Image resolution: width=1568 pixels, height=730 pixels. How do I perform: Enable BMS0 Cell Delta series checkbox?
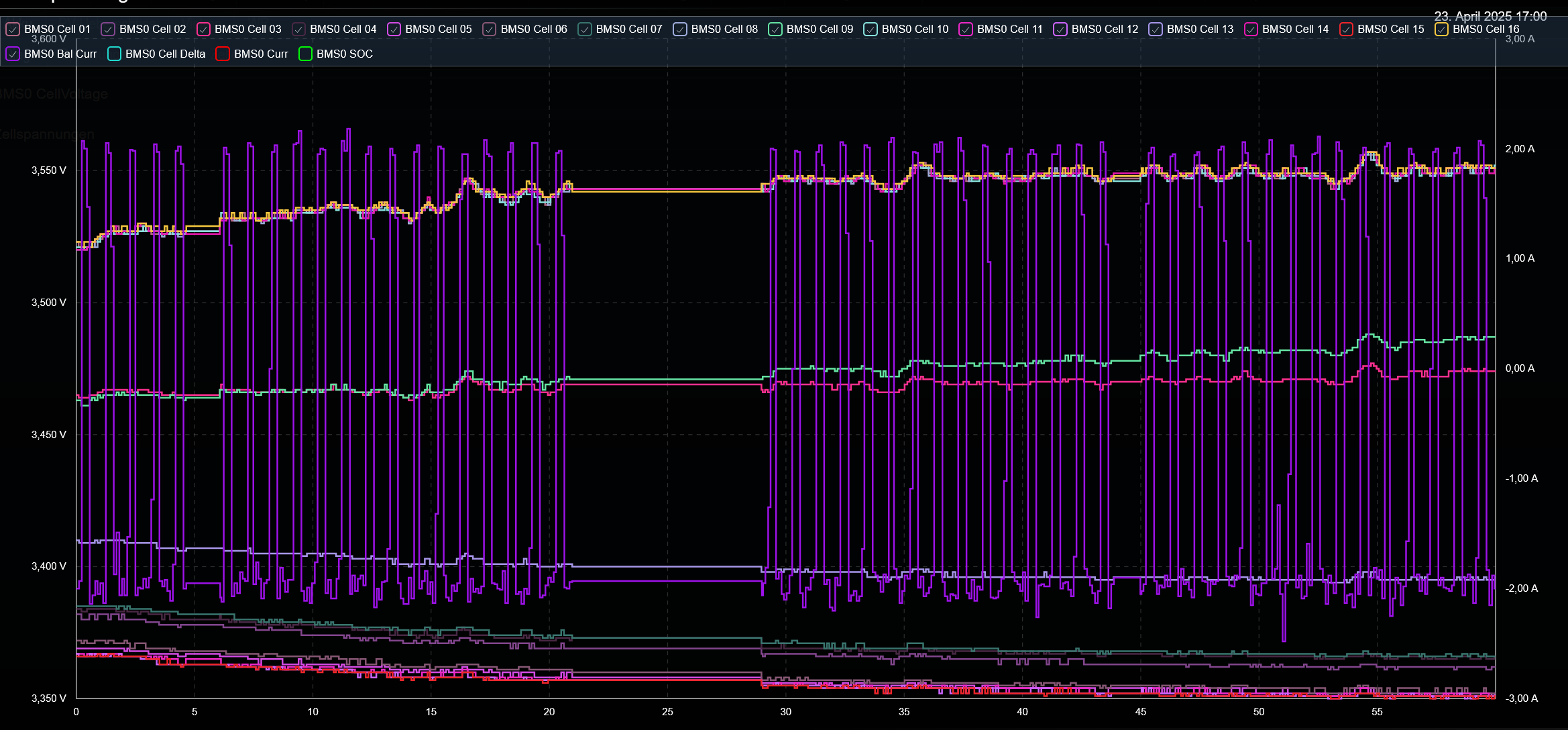[114, 54]
